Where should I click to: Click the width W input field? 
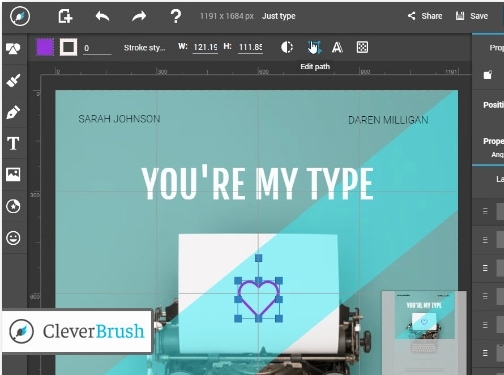[x=205, y=47]
